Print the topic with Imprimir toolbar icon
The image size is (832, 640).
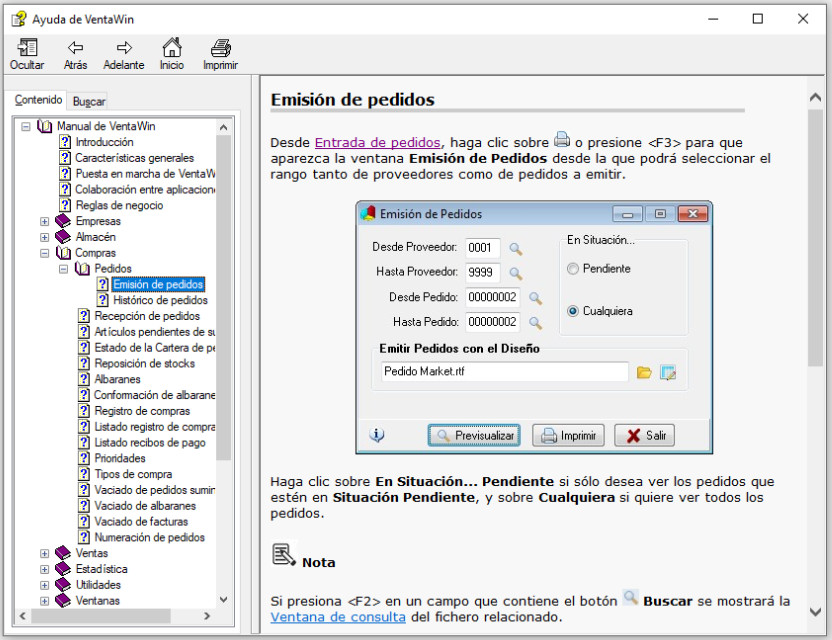[x=221, y=48]
